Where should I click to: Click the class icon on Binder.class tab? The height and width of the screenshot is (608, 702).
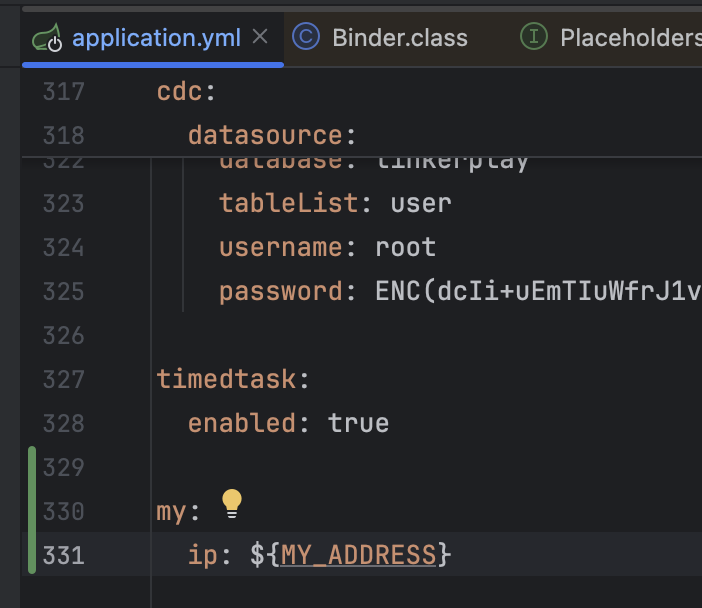(306, 38)
